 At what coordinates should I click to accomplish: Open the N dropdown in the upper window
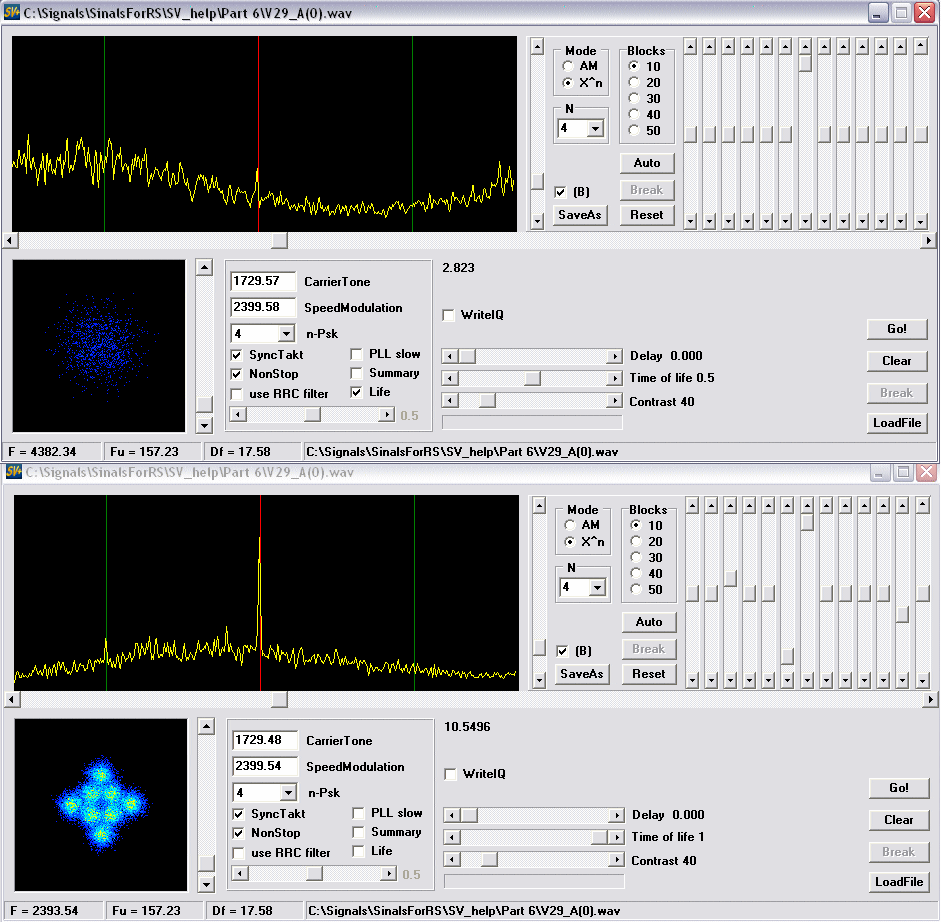tap(596, 128)
